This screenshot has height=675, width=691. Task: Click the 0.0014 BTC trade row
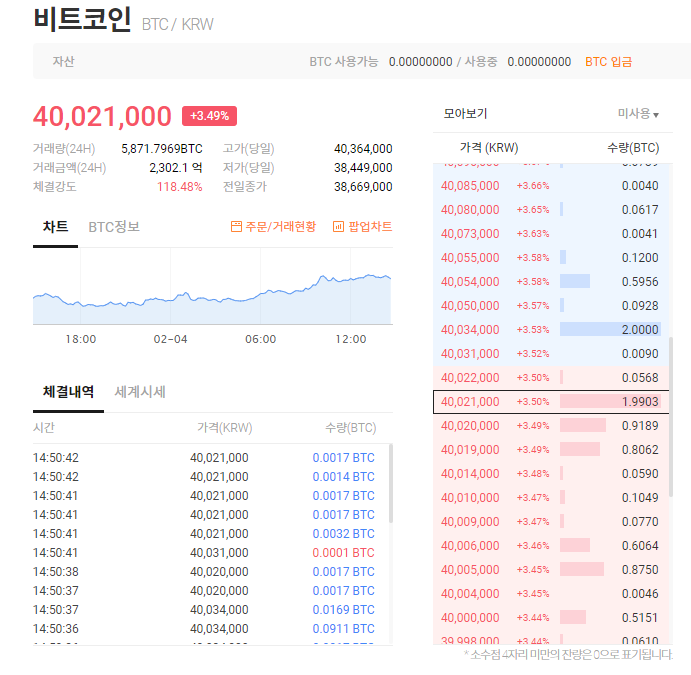pos(211,477)
